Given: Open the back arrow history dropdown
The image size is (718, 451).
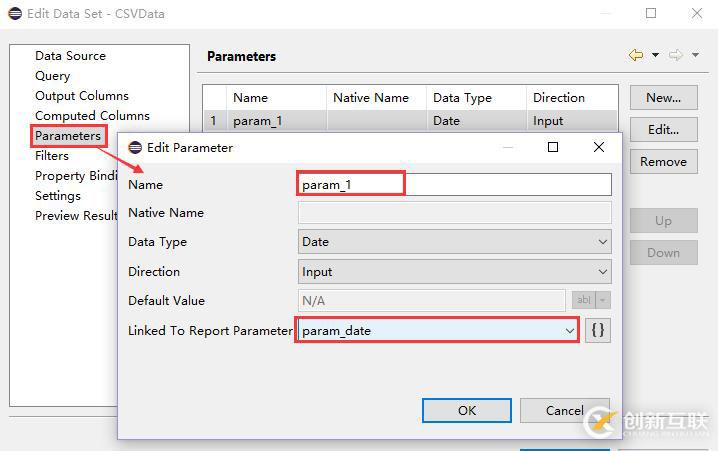Looking at the screenshot, I should (655, 56).
